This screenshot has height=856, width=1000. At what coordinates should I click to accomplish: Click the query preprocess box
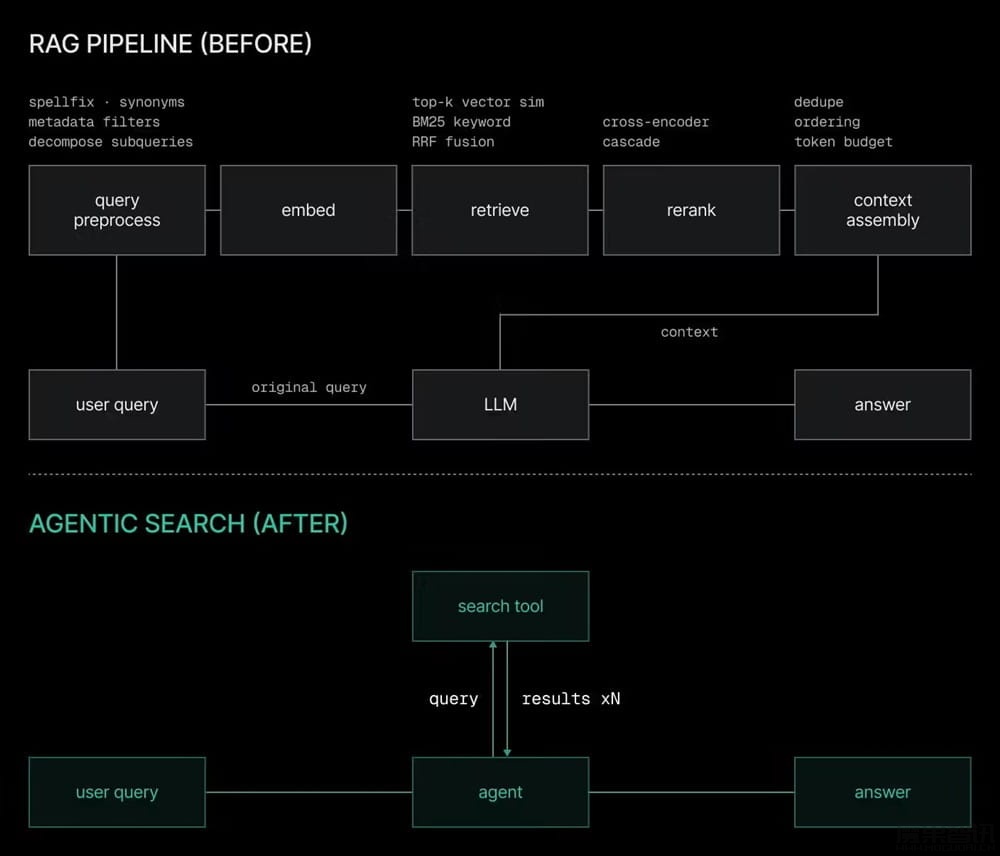[x=117, y=210]
